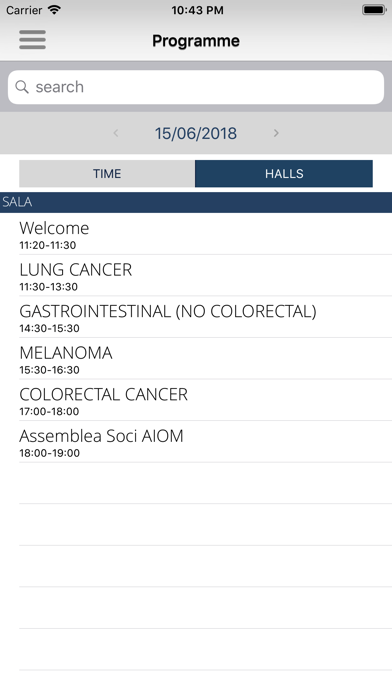Tap the Wi-Fi icon in status bar
The image size is (392, 696).
[55, 10]
